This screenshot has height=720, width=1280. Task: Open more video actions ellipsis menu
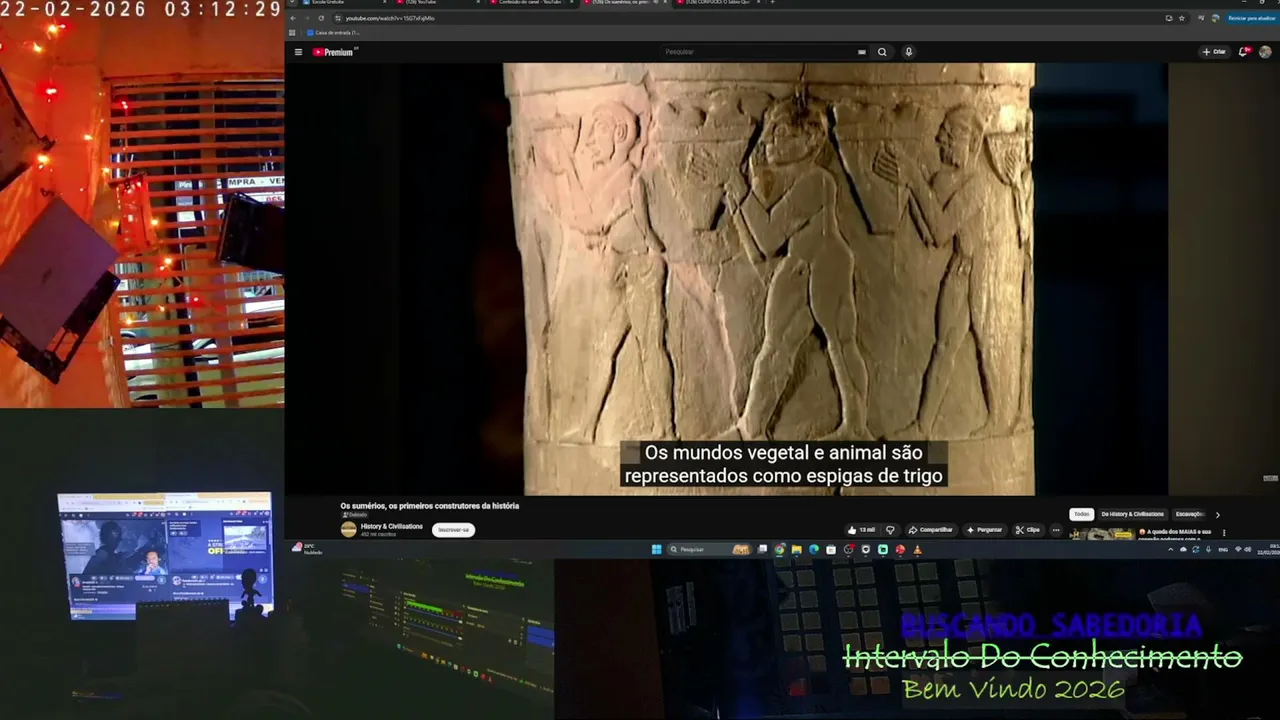(x=1055, y=530)
